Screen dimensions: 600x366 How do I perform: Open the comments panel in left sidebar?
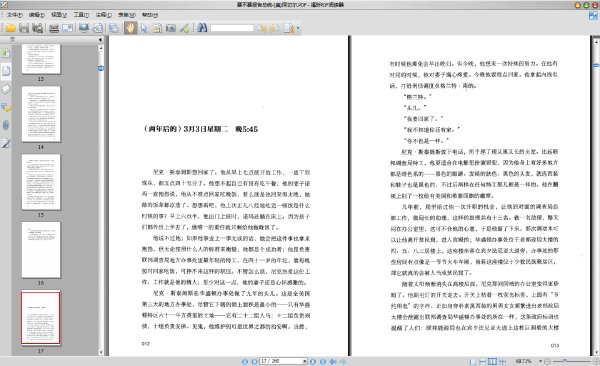[5, 108]
